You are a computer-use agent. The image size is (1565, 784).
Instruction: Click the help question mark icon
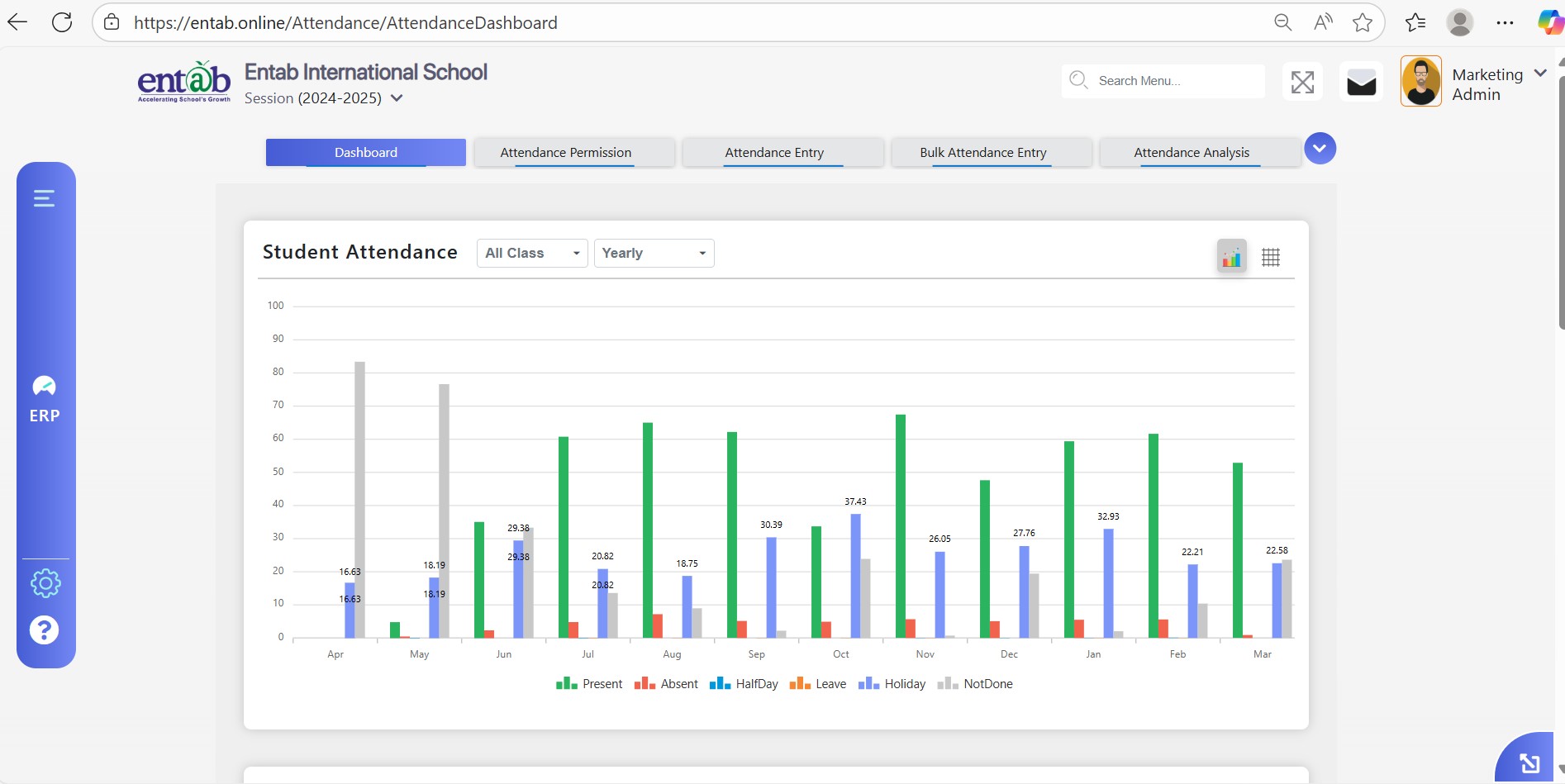pos(45,630)
